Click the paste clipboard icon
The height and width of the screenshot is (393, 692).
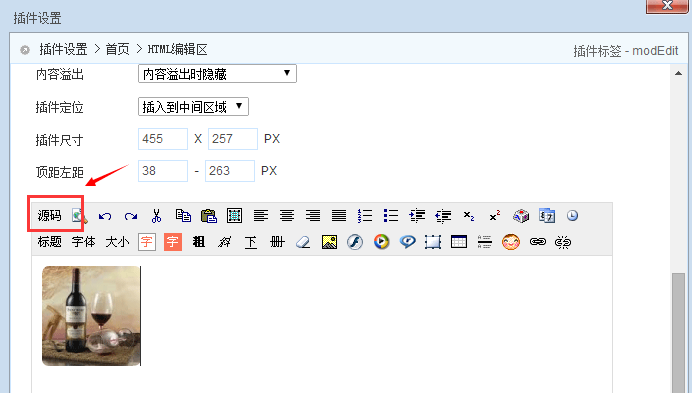click(x=209, y=215)
